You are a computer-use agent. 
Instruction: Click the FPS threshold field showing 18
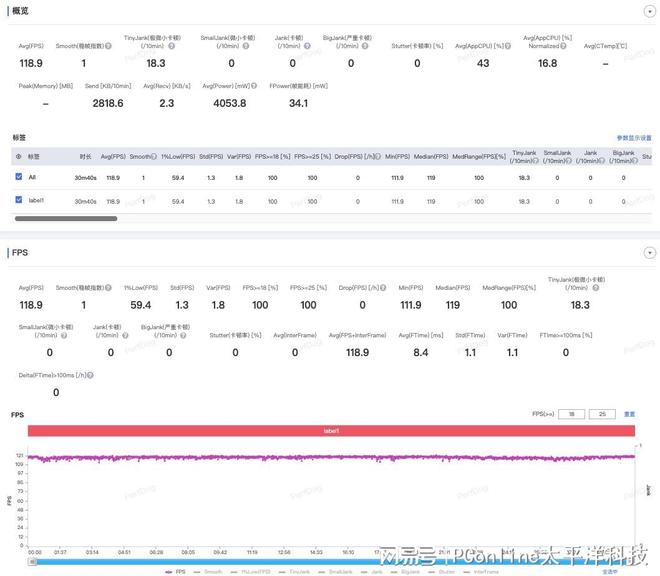click(572, 414)
